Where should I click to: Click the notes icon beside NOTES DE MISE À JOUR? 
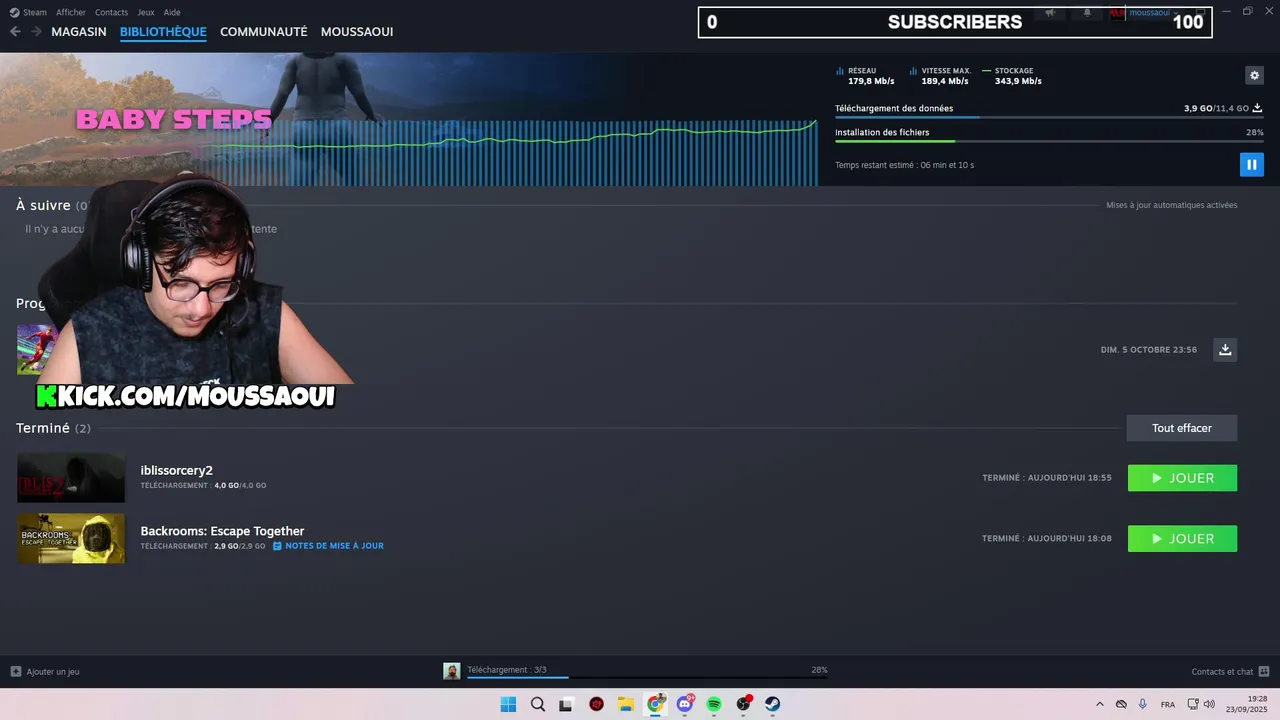(277, 546)
